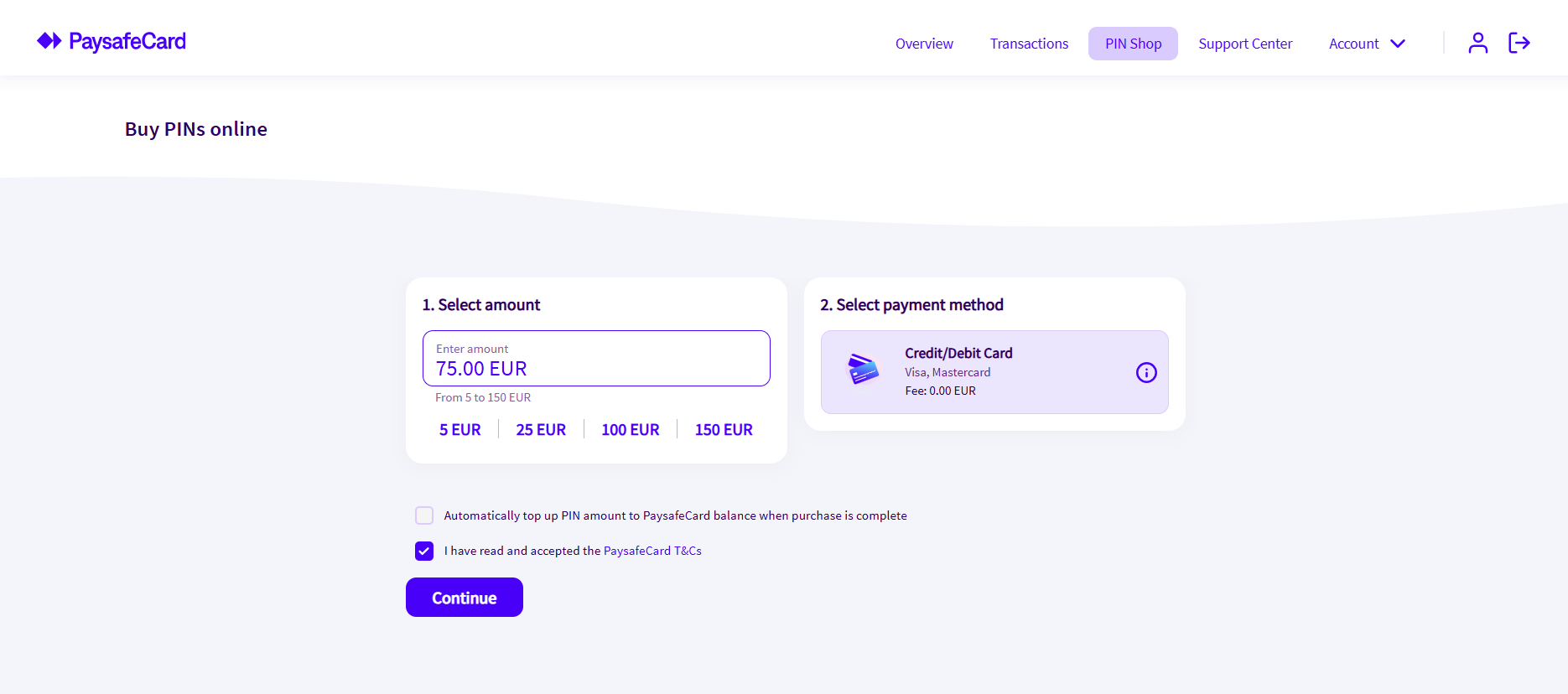Click the '2. Select payment method' heading

tap(911, 305)
